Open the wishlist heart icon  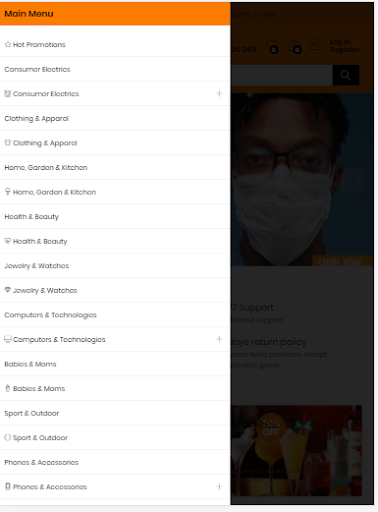coord(272,46)
